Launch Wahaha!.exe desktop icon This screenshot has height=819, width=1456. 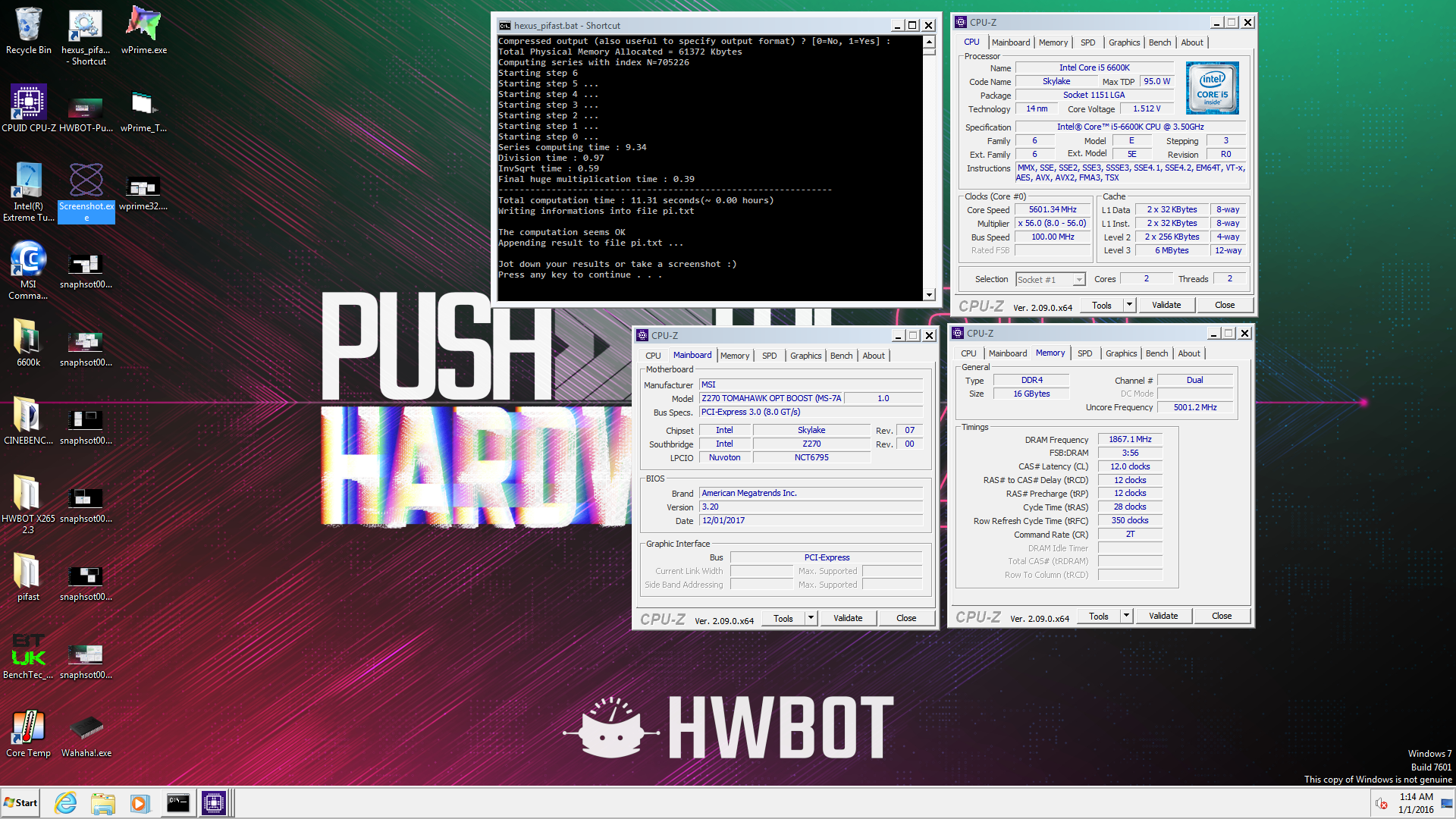tap(86, 734)
